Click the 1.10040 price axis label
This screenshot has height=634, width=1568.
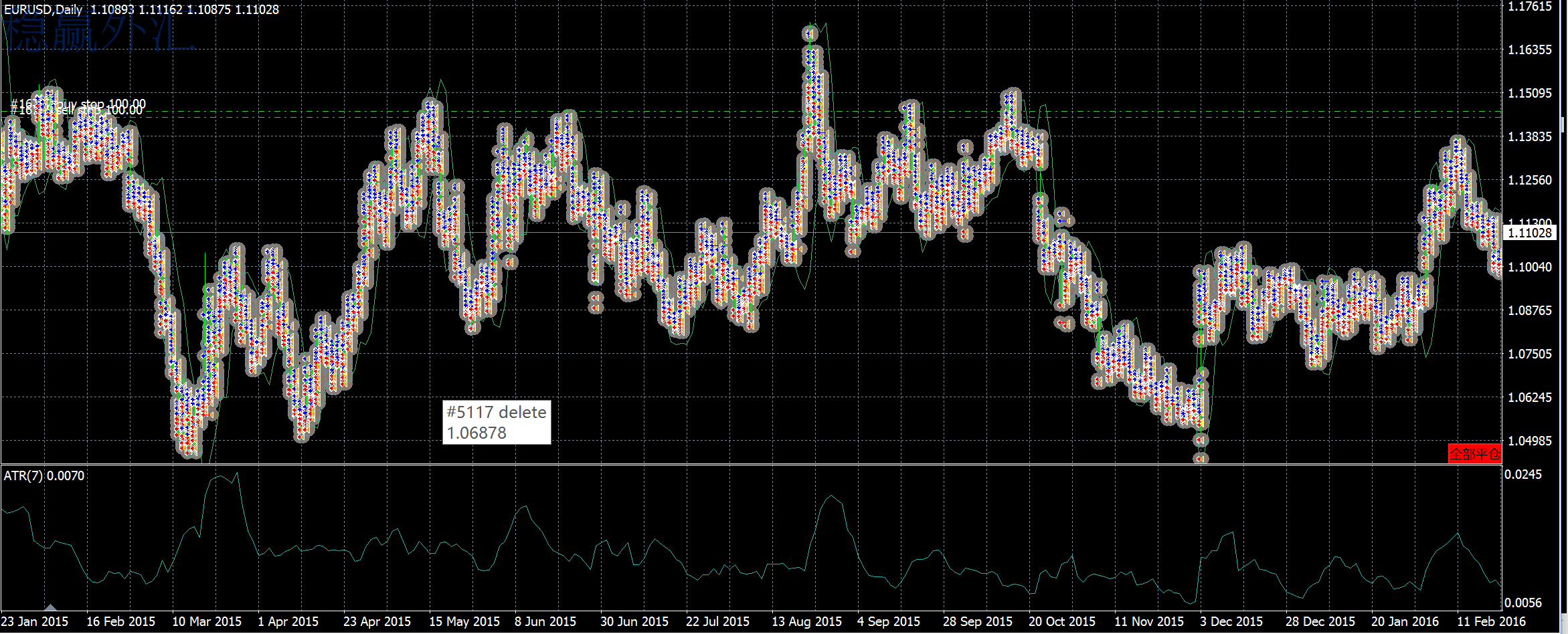1530,267
